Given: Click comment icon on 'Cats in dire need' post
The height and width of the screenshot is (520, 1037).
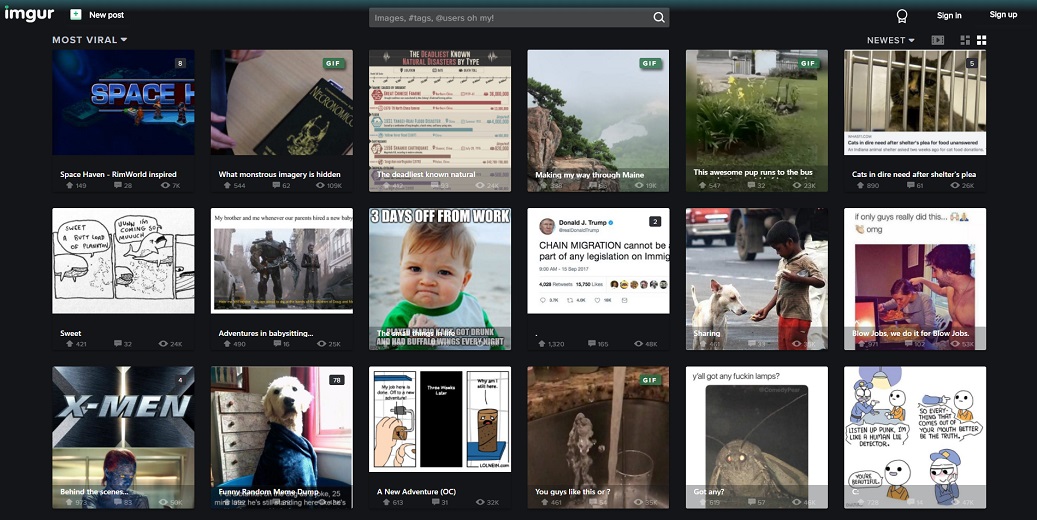Looking at the screenshot, I should 910,186.
